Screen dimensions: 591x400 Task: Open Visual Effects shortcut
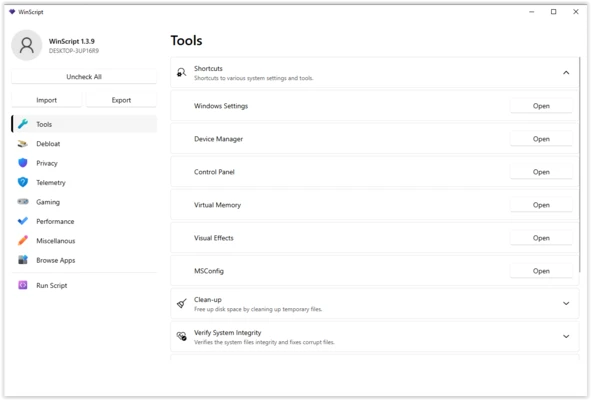[541, 238]
